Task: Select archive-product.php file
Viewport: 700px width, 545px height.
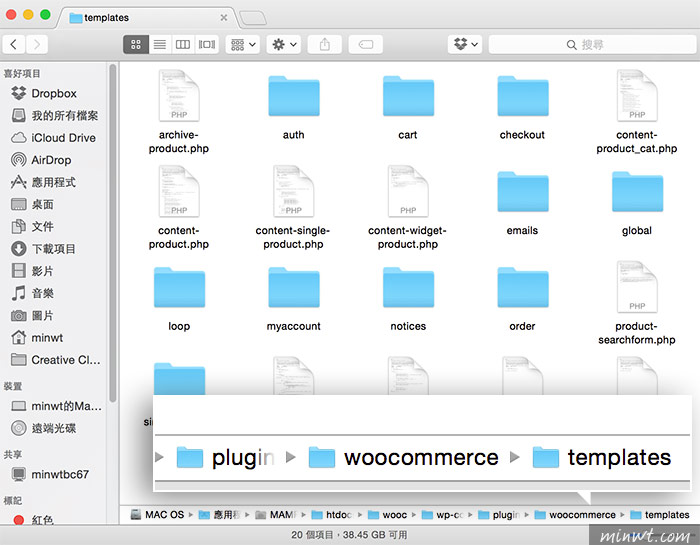Action: [179, 112]
